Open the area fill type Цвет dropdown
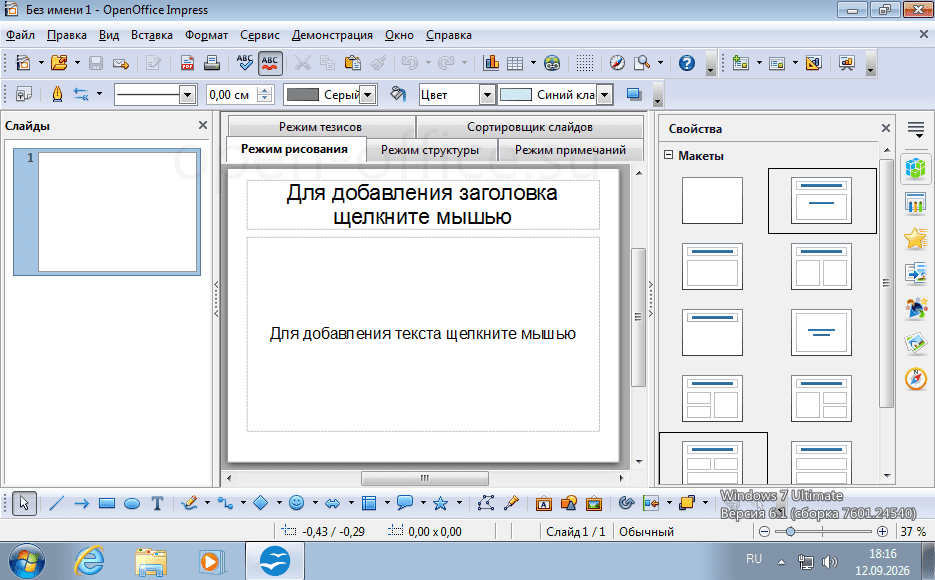 pos(487,94)
